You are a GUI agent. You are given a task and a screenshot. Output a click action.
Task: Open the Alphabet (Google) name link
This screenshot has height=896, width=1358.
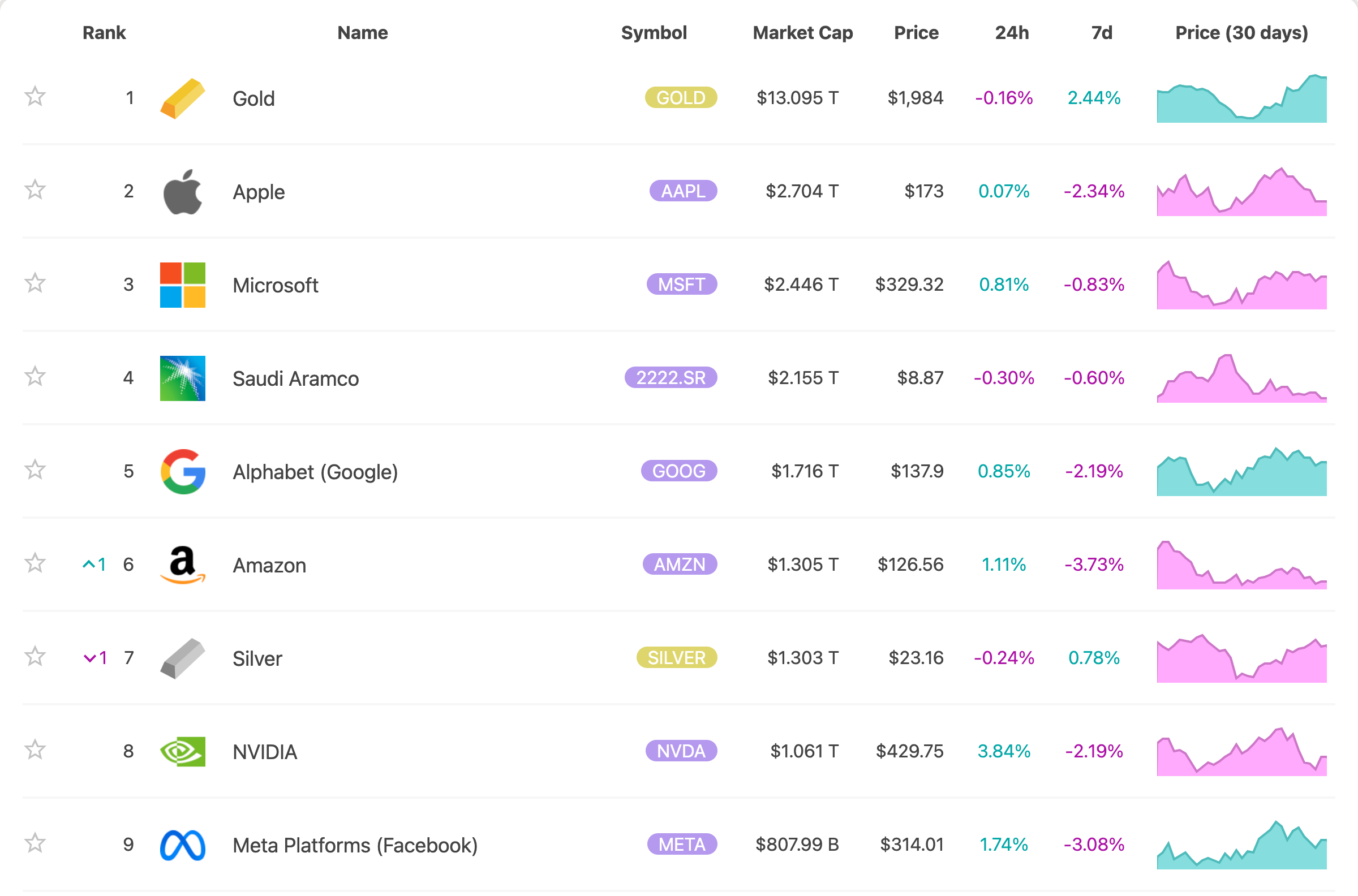coord(315,472)
